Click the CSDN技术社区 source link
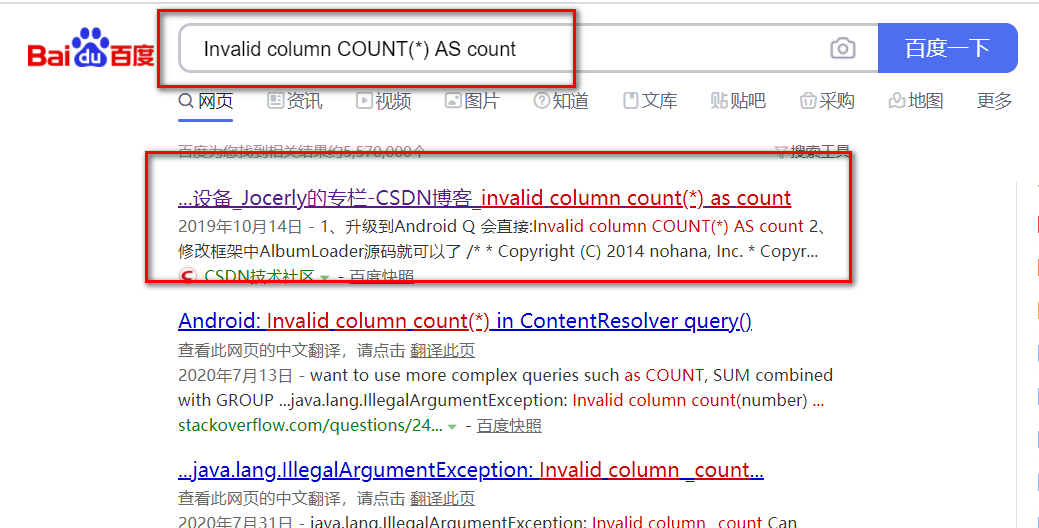Screen dimensions: 1039x528 click(x=258, y=276)
